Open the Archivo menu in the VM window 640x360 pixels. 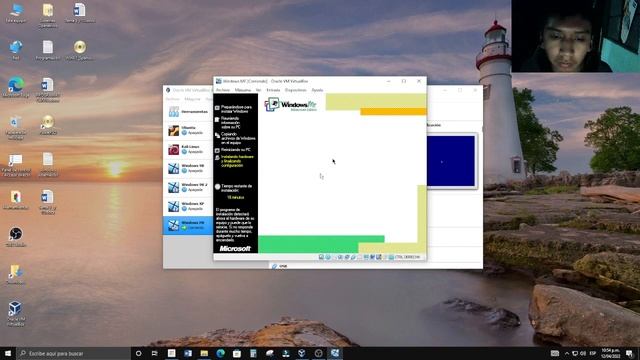(222, 90)
